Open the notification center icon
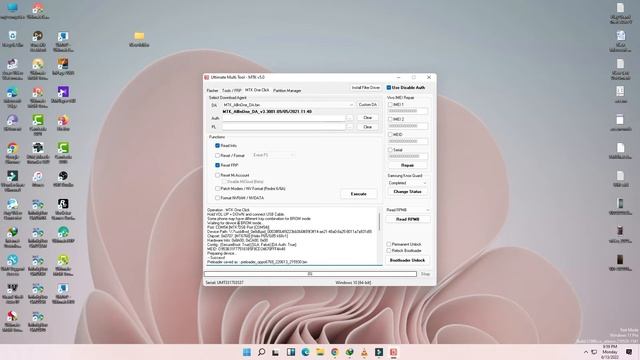 point(629,352)
